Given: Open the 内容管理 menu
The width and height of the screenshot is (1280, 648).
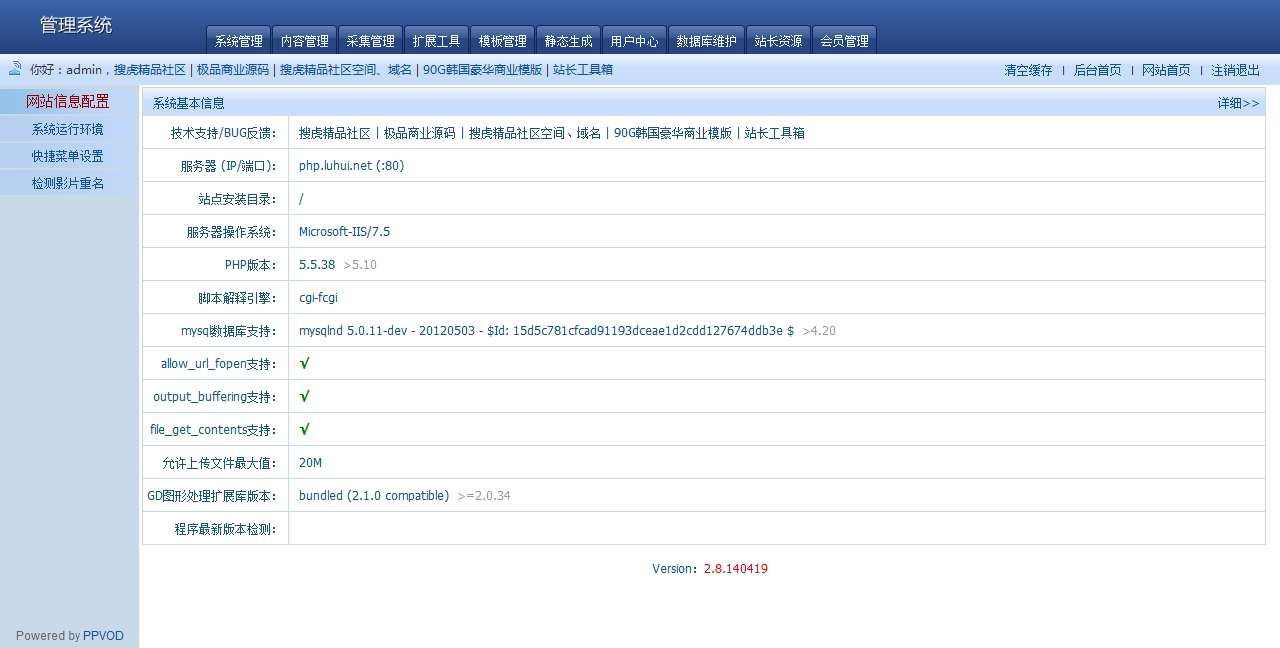Looking at the screenshot, I should click(x=305, y=41).
